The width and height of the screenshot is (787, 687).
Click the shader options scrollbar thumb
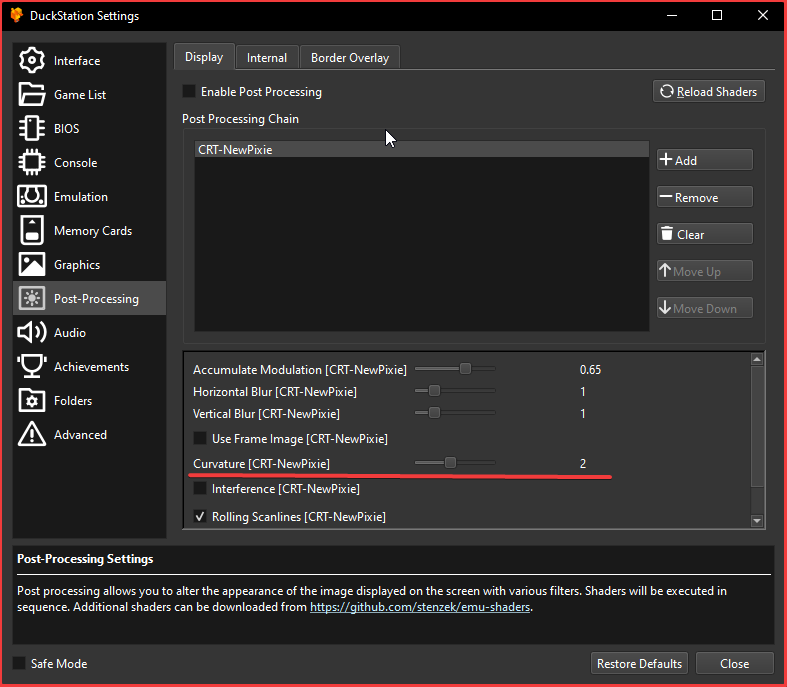click(757, 426)
